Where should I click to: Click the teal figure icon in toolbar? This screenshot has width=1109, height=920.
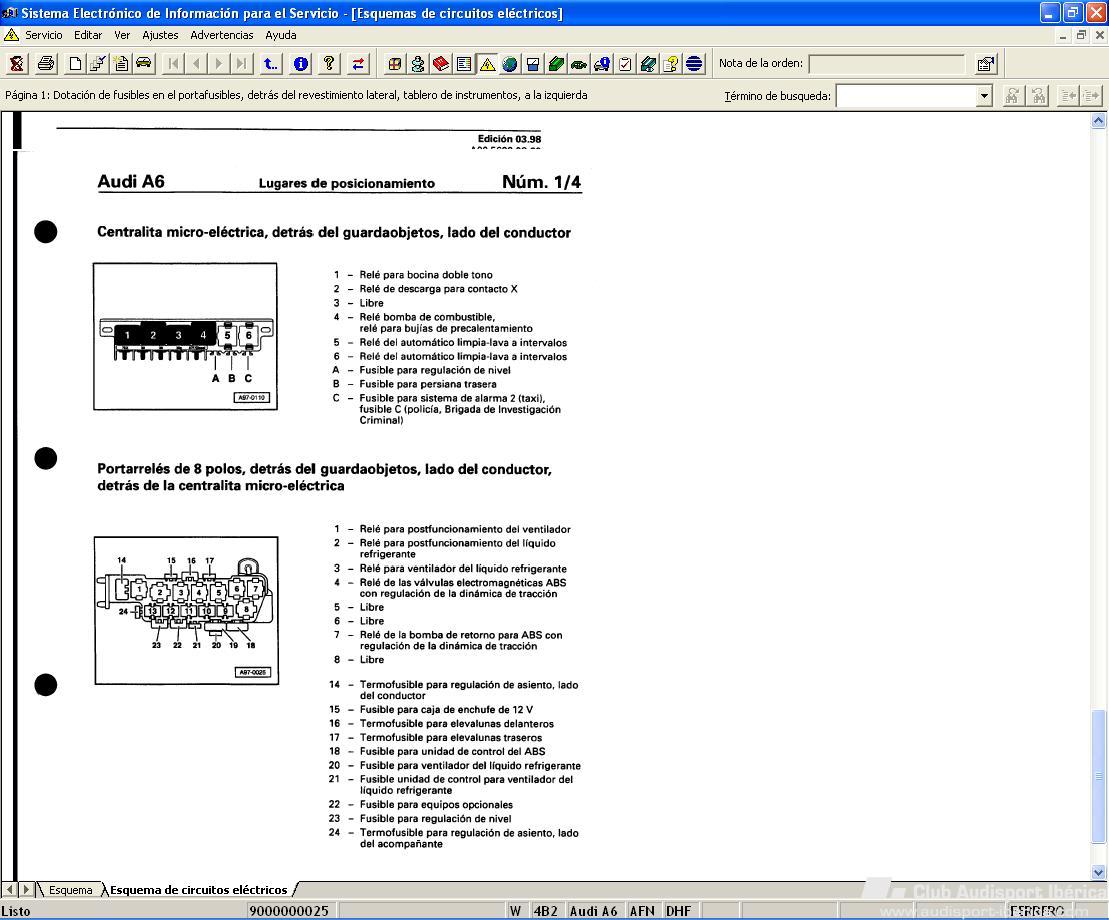418,64
